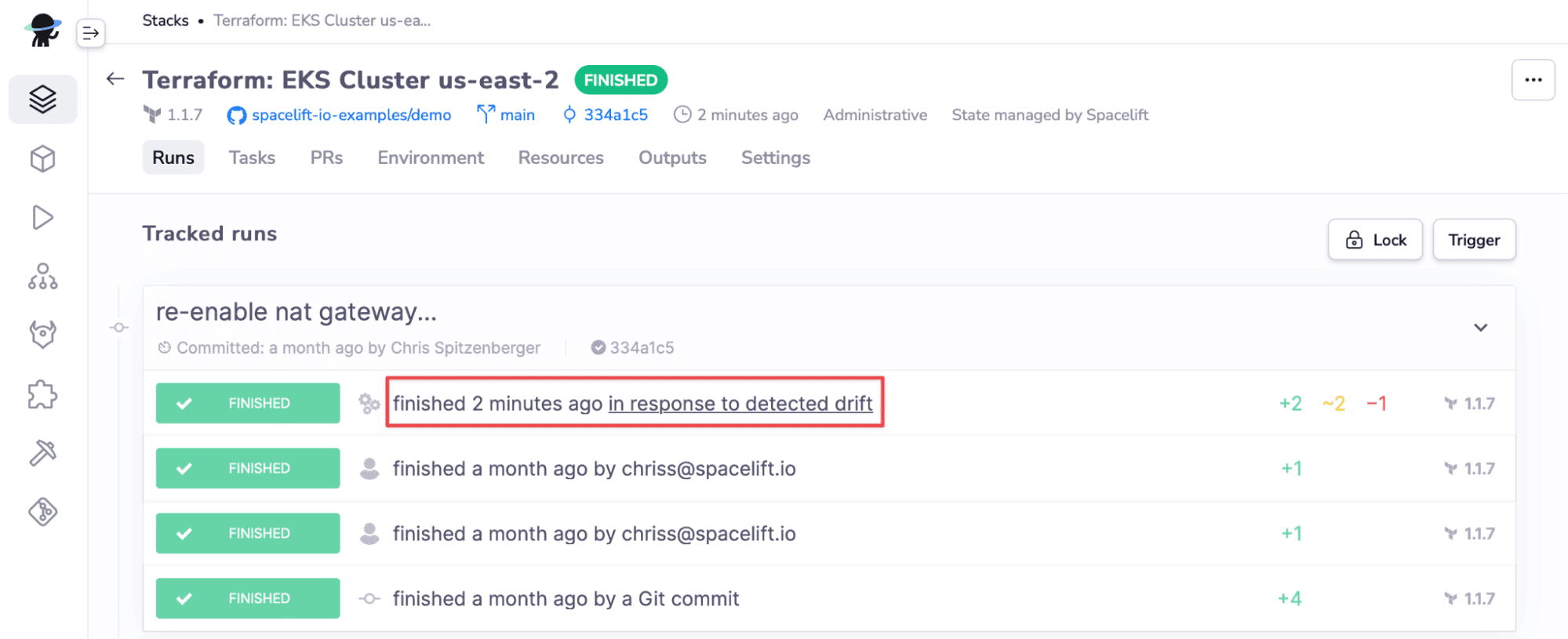Open the puzzle-piece integrations icon
The image size is (1568, 639).
click(x=42, y=394)
